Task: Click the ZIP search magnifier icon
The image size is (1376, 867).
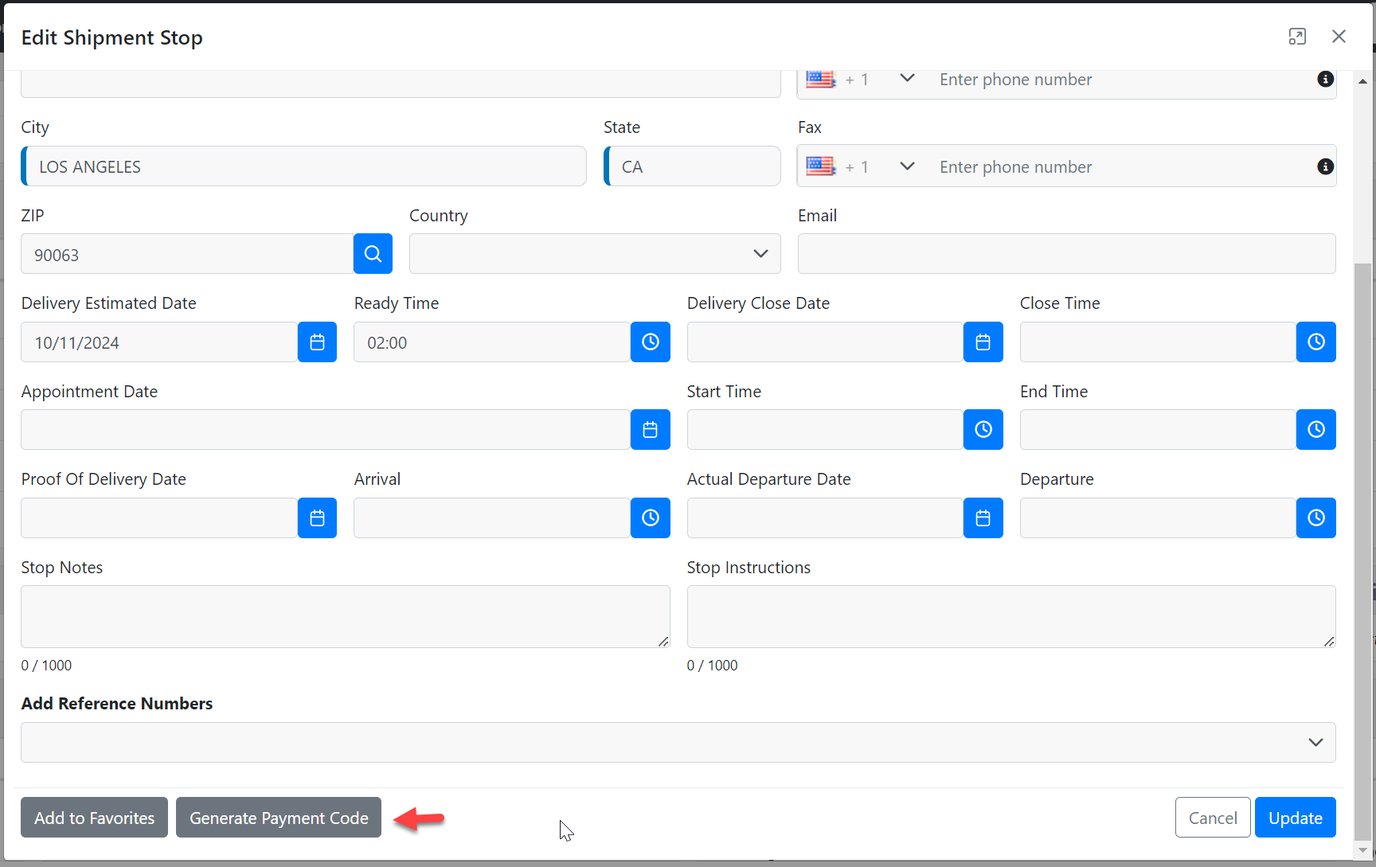Action: (x=373, y=254)
